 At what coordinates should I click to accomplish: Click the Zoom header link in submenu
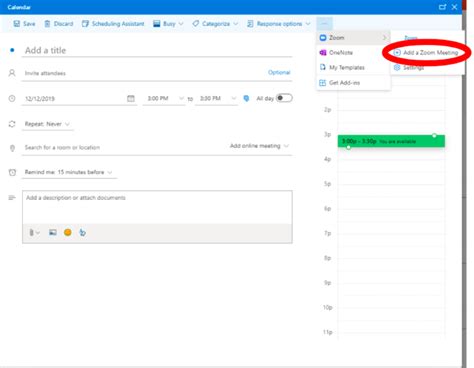click(x=411, y=38)
